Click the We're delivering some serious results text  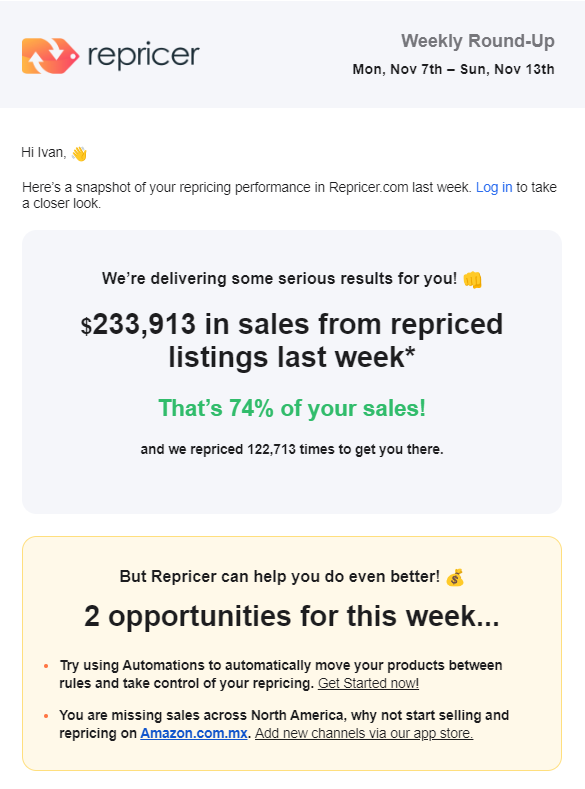279,278
